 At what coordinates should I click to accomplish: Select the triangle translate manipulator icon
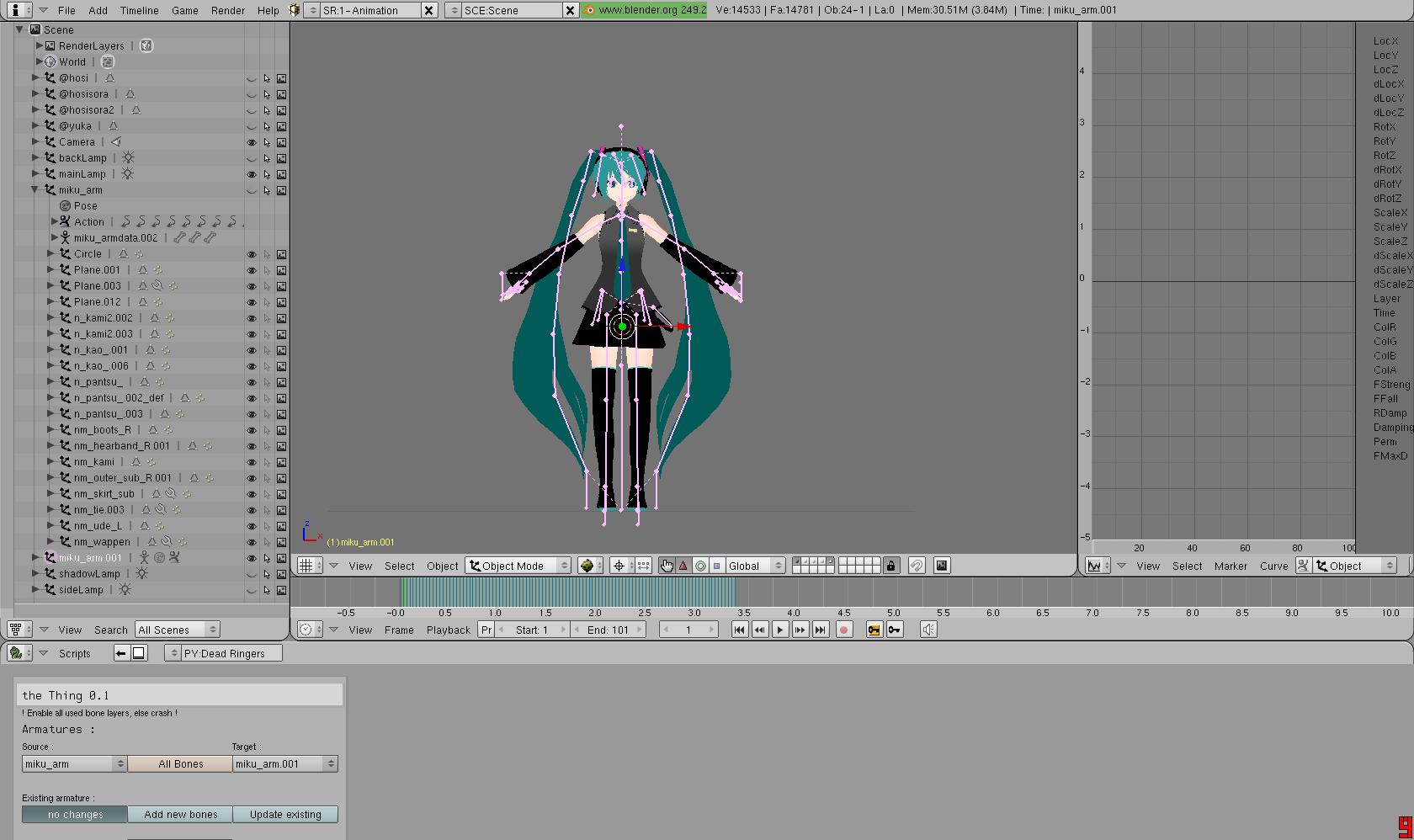(x=683, y=566)
